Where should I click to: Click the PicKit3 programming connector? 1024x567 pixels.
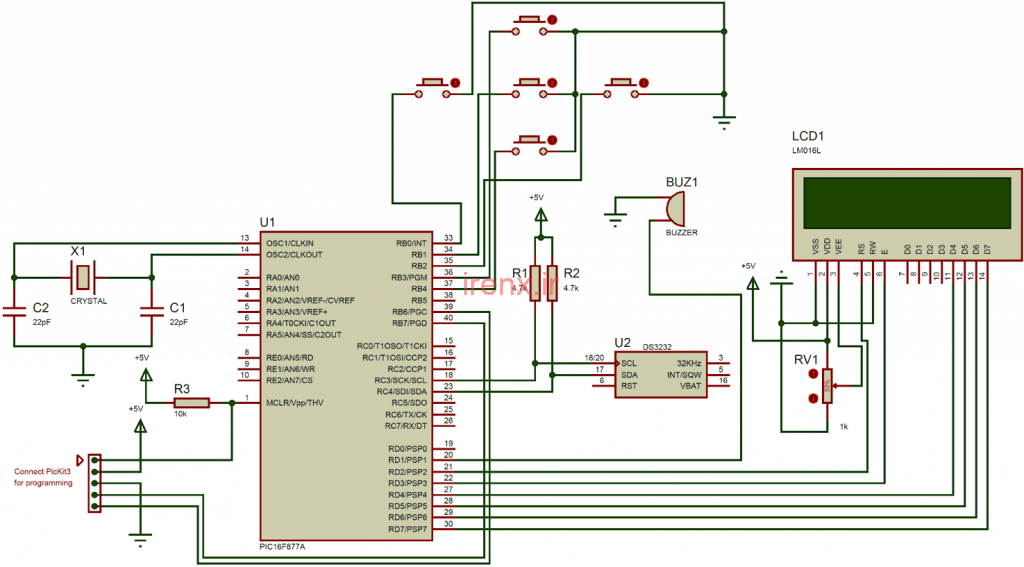(95, 483)
